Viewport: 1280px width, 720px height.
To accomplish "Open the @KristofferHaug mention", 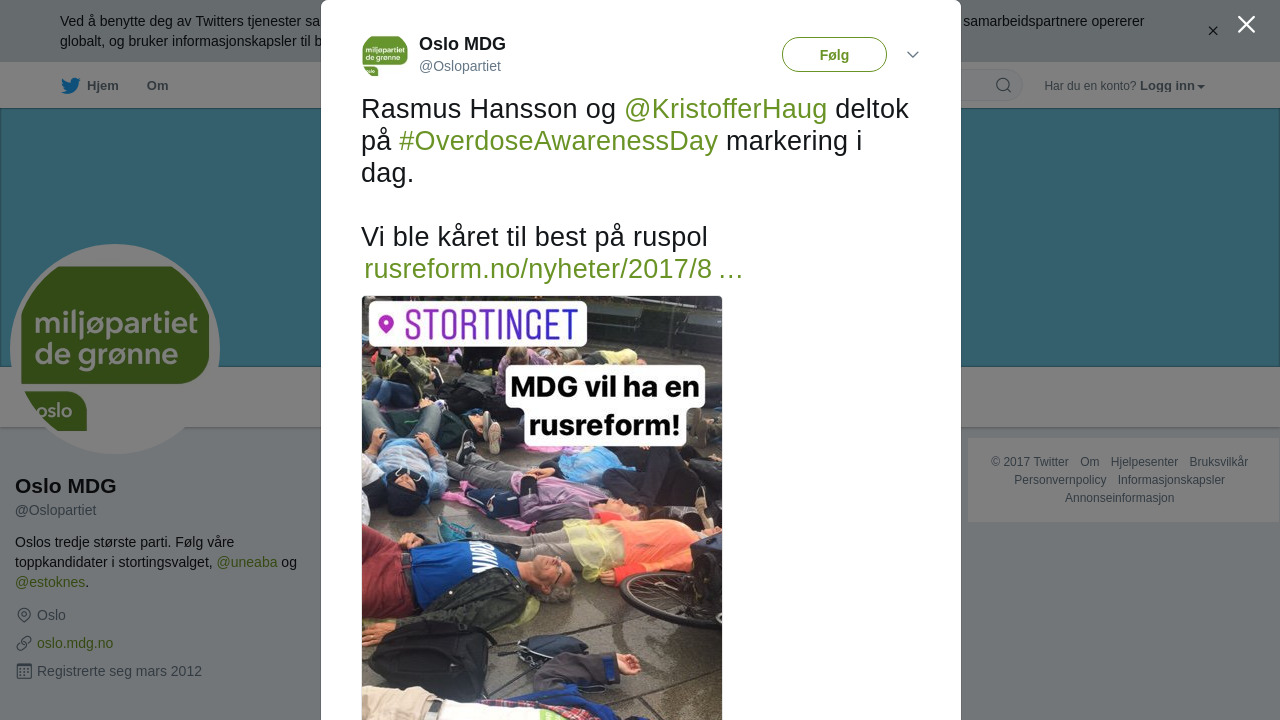I will coord(725,109).
